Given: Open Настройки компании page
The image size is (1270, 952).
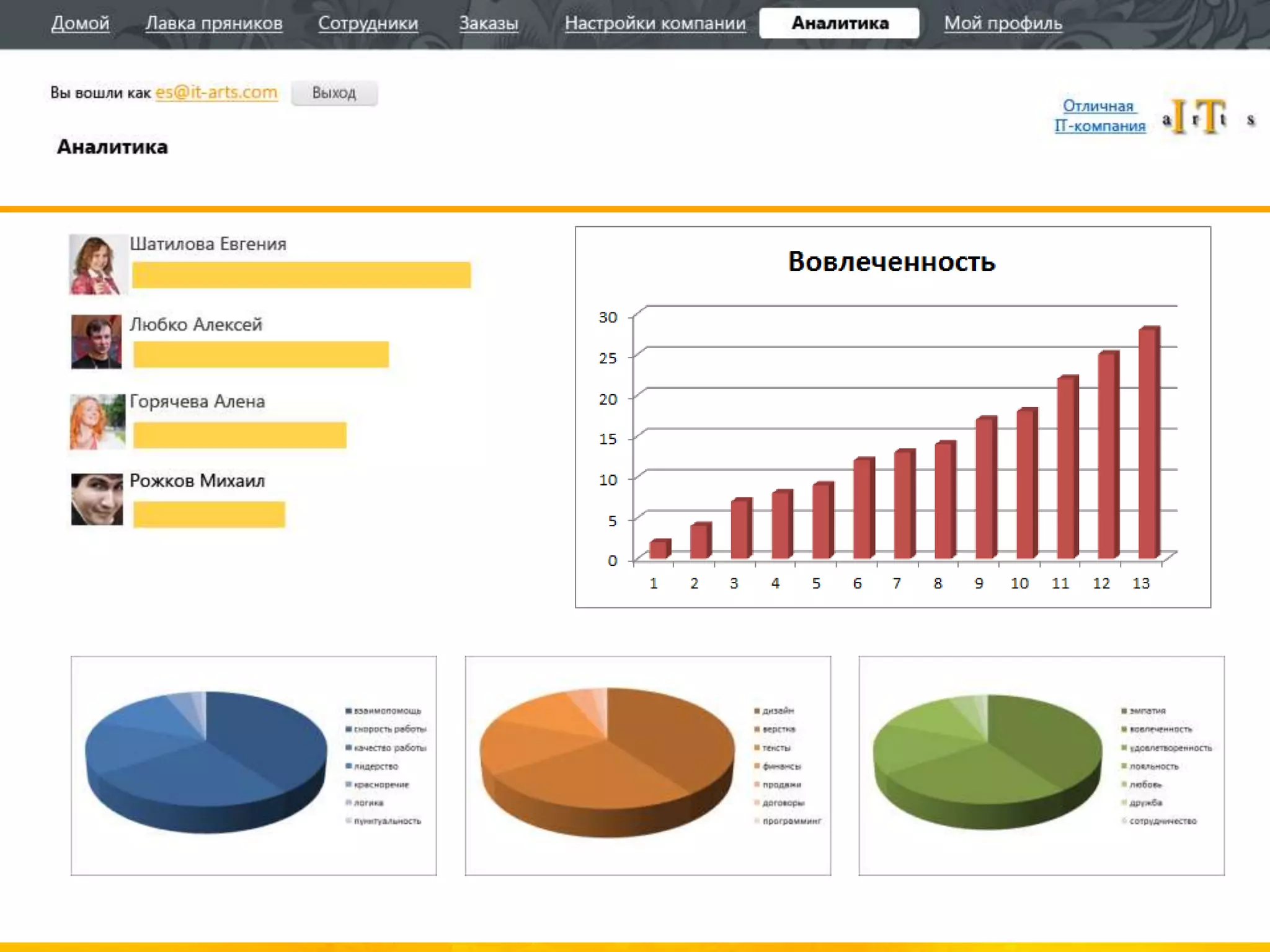Looking at the screenshot, I should [655, 24].
